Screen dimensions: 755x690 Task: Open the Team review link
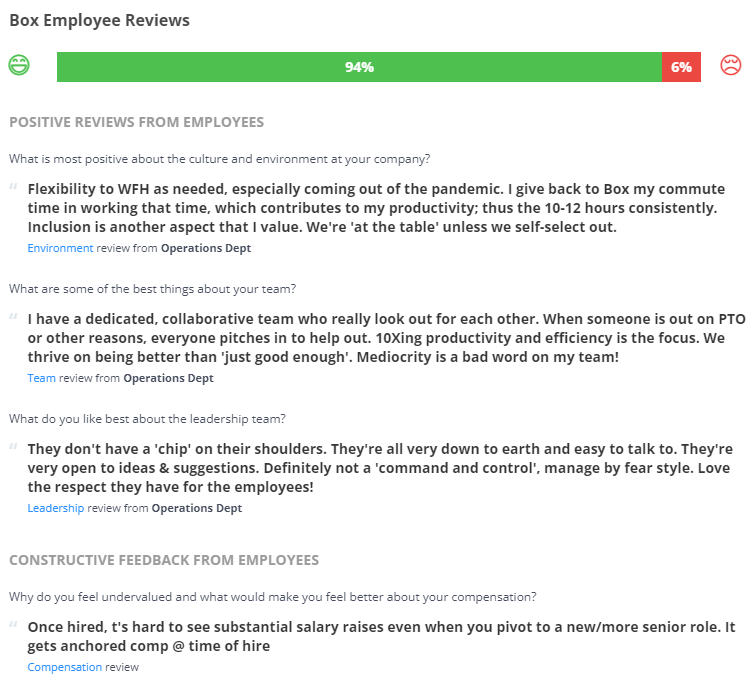point(41,378)
